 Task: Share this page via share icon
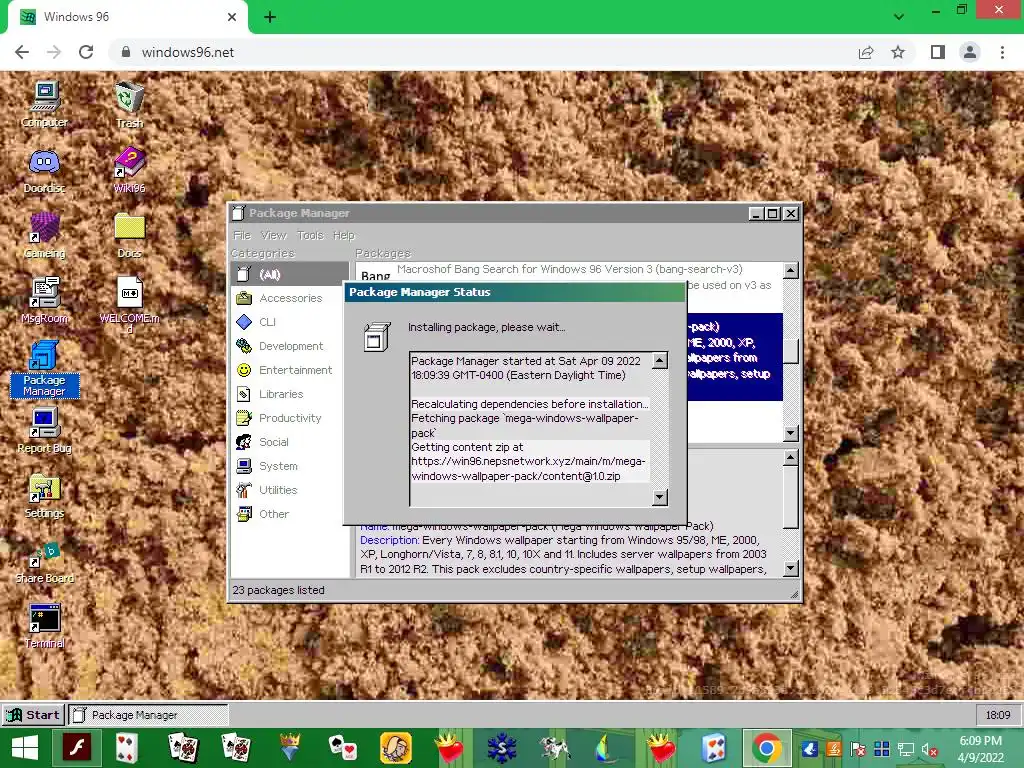pos(866,52)
